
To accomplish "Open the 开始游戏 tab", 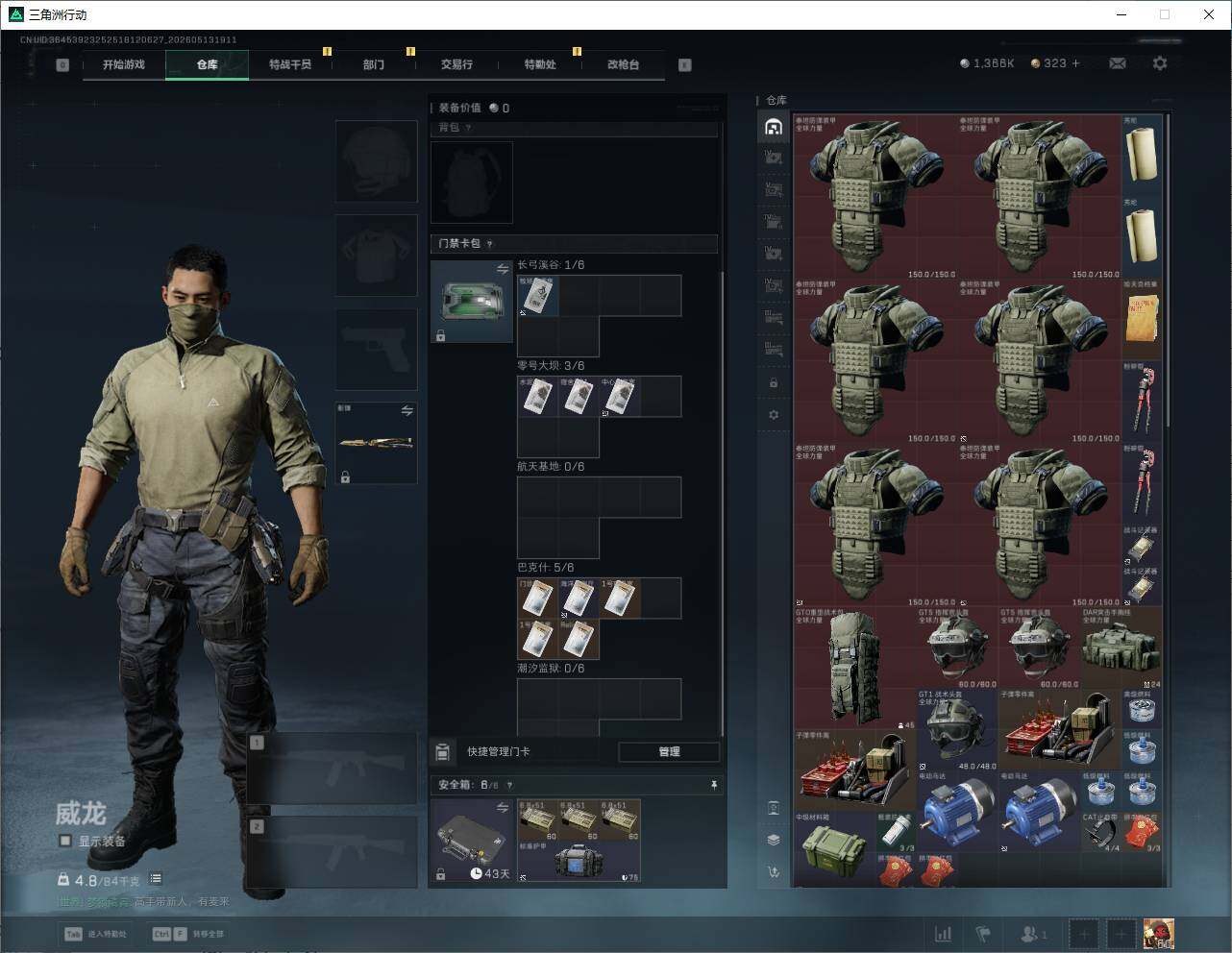I will coord(124,64).
